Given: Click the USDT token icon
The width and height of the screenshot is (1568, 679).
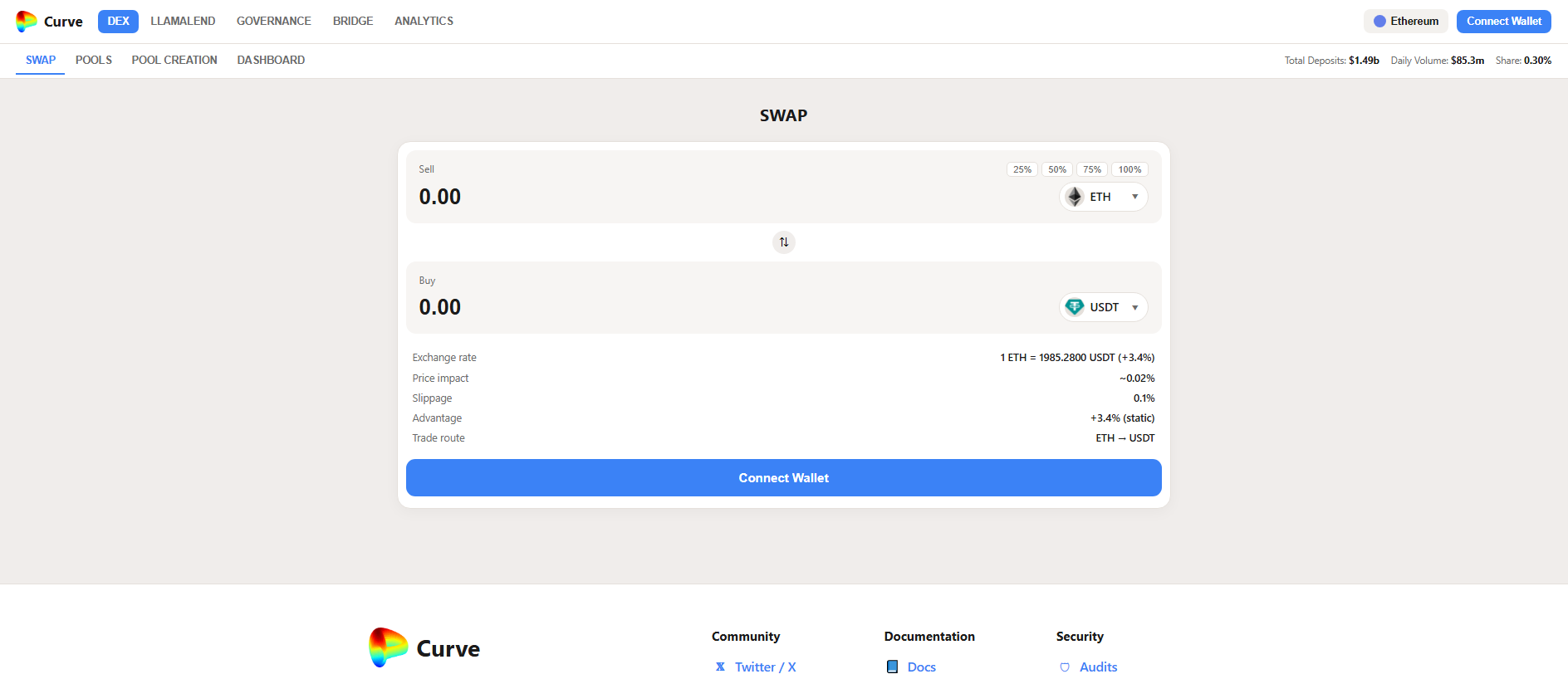Looking at the screenshot, I should 1075,307.
